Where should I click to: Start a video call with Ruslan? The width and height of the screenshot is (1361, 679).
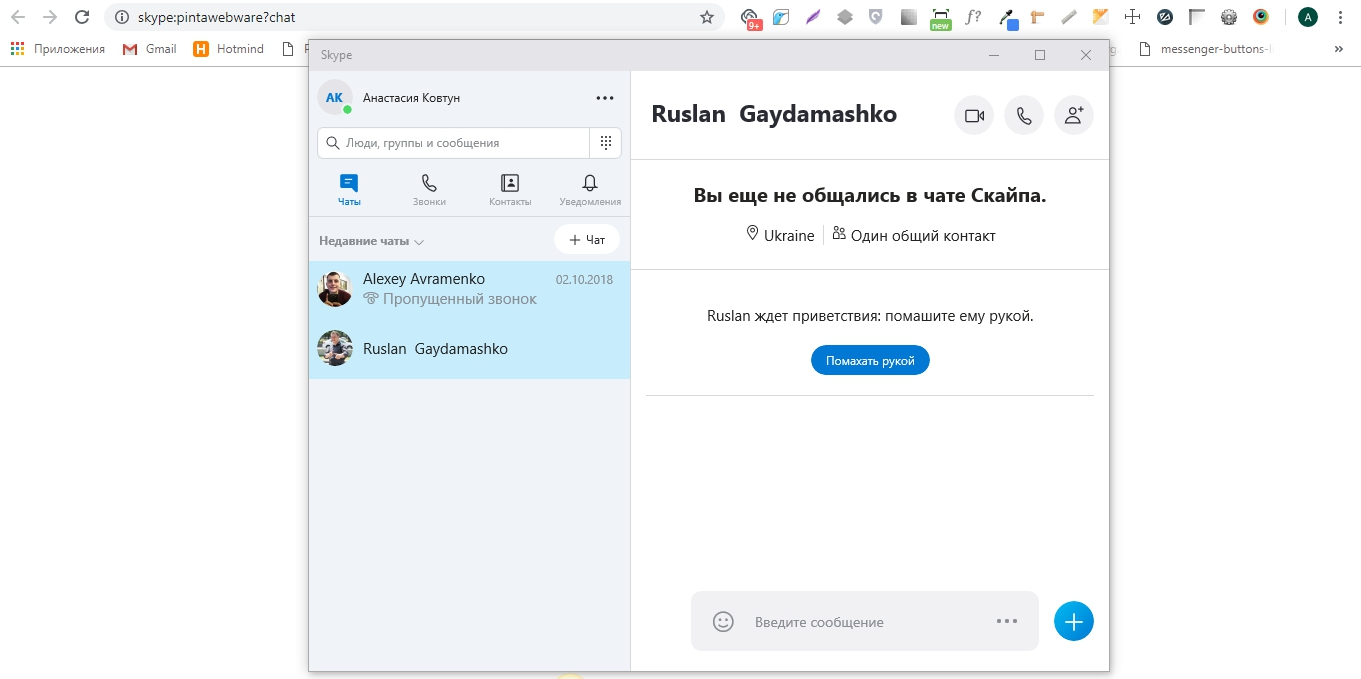click(x=974, y=115)
